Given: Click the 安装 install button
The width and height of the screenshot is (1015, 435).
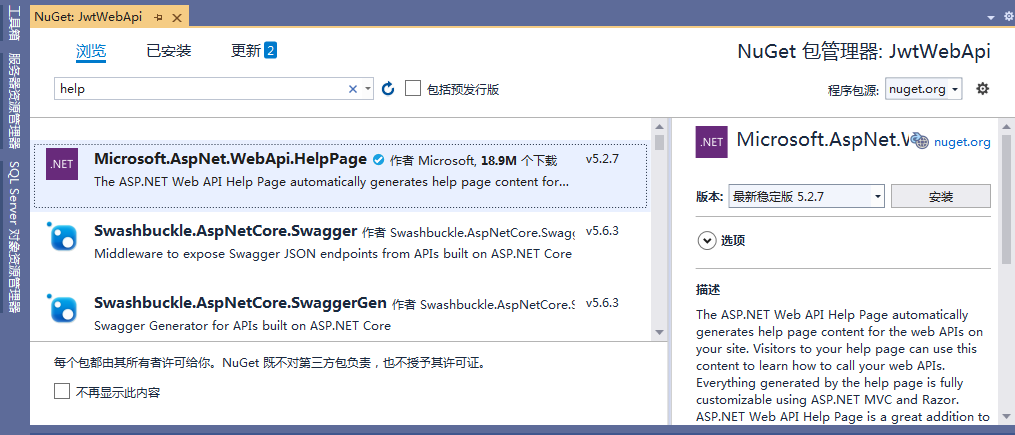Looking at the screenshot, I should (941, 196).
